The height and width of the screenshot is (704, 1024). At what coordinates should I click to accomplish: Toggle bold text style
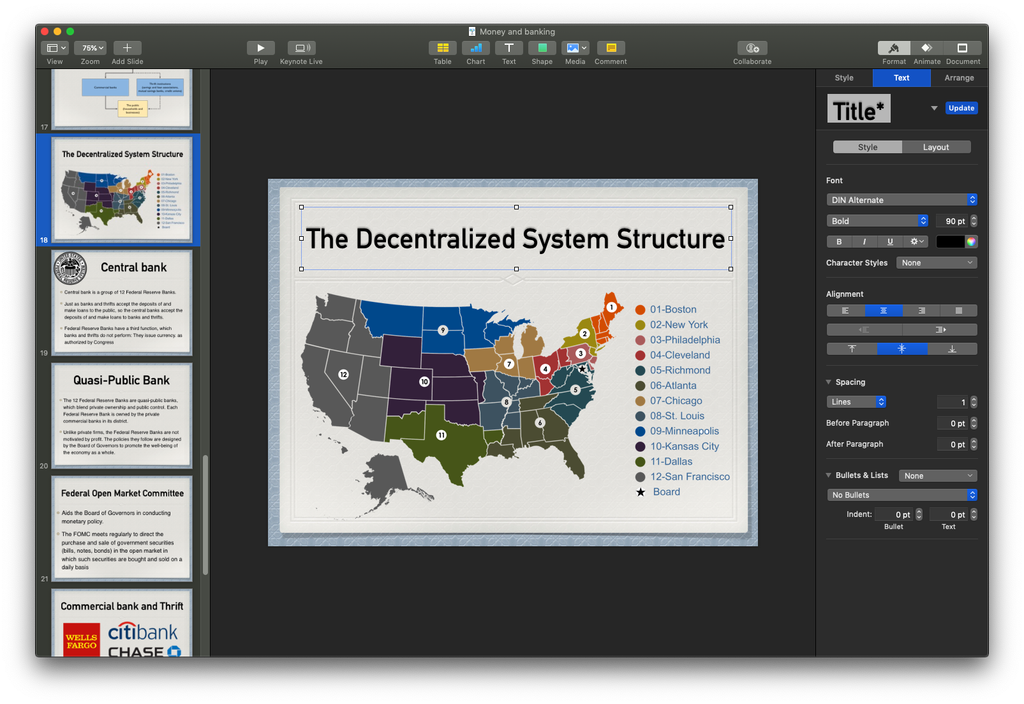(x=839, y=242)
